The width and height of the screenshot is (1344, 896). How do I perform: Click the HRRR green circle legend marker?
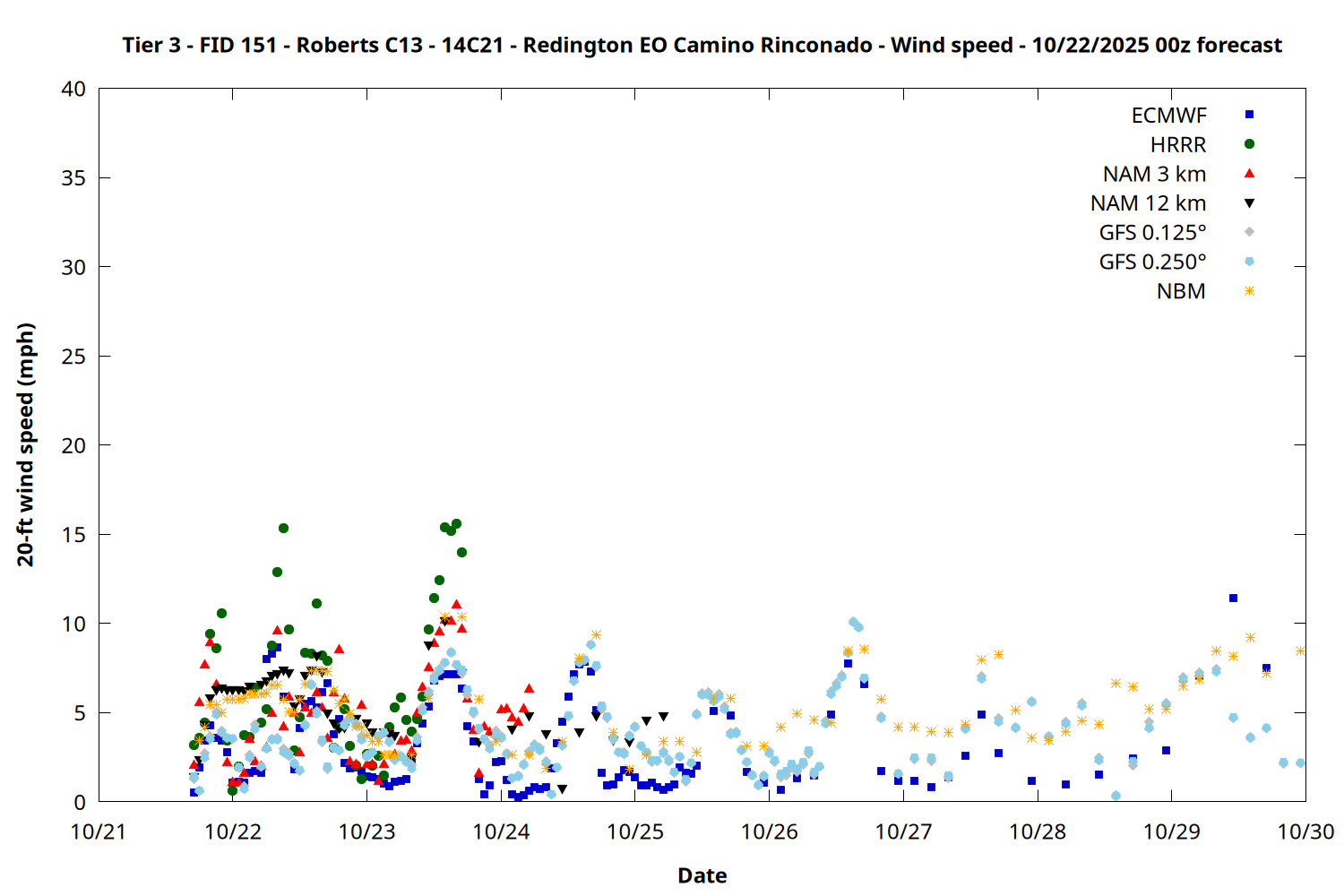coord(1249,144)
